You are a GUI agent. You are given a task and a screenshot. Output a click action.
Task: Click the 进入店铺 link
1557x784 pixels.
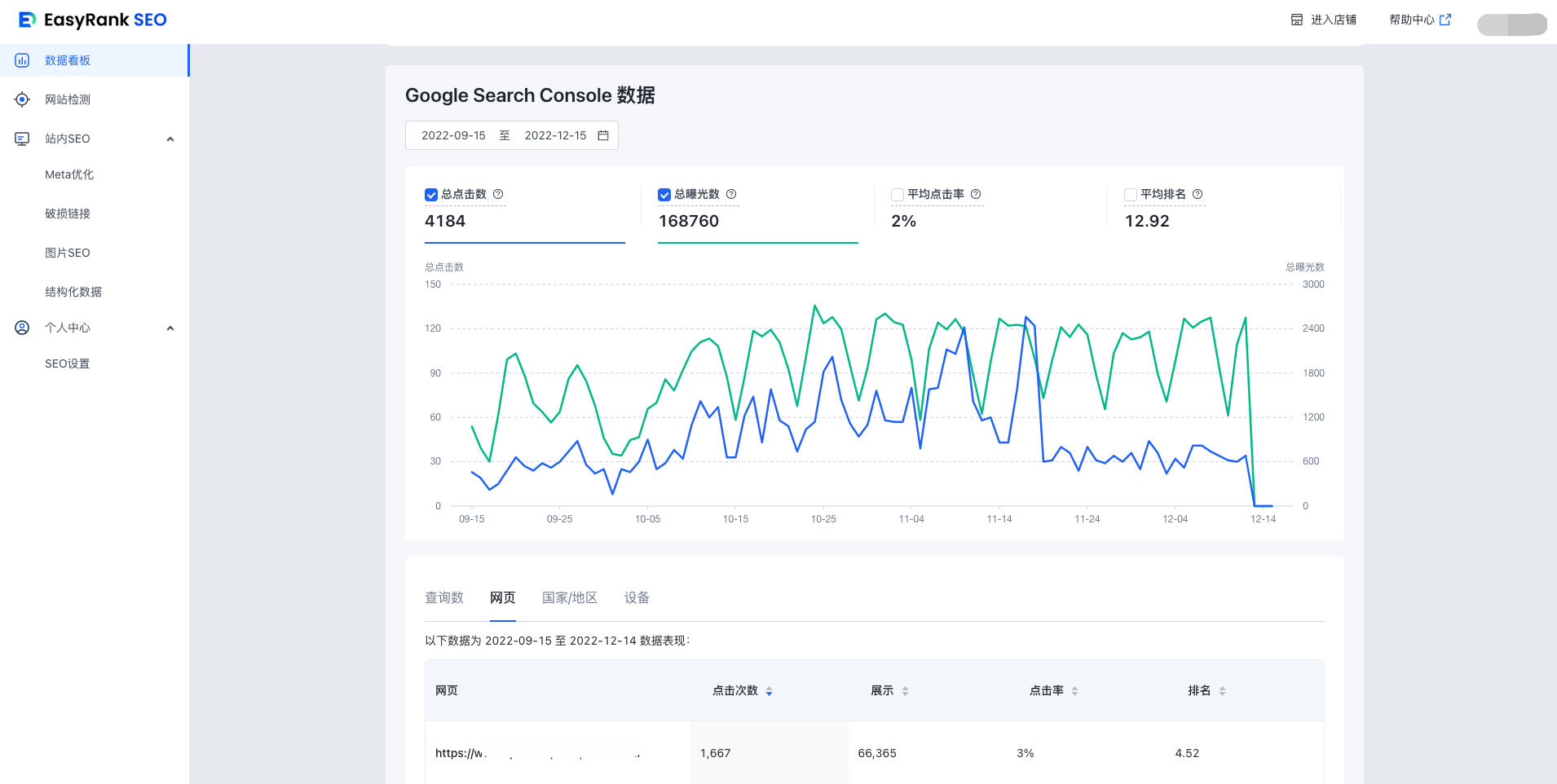(1324, 20)
